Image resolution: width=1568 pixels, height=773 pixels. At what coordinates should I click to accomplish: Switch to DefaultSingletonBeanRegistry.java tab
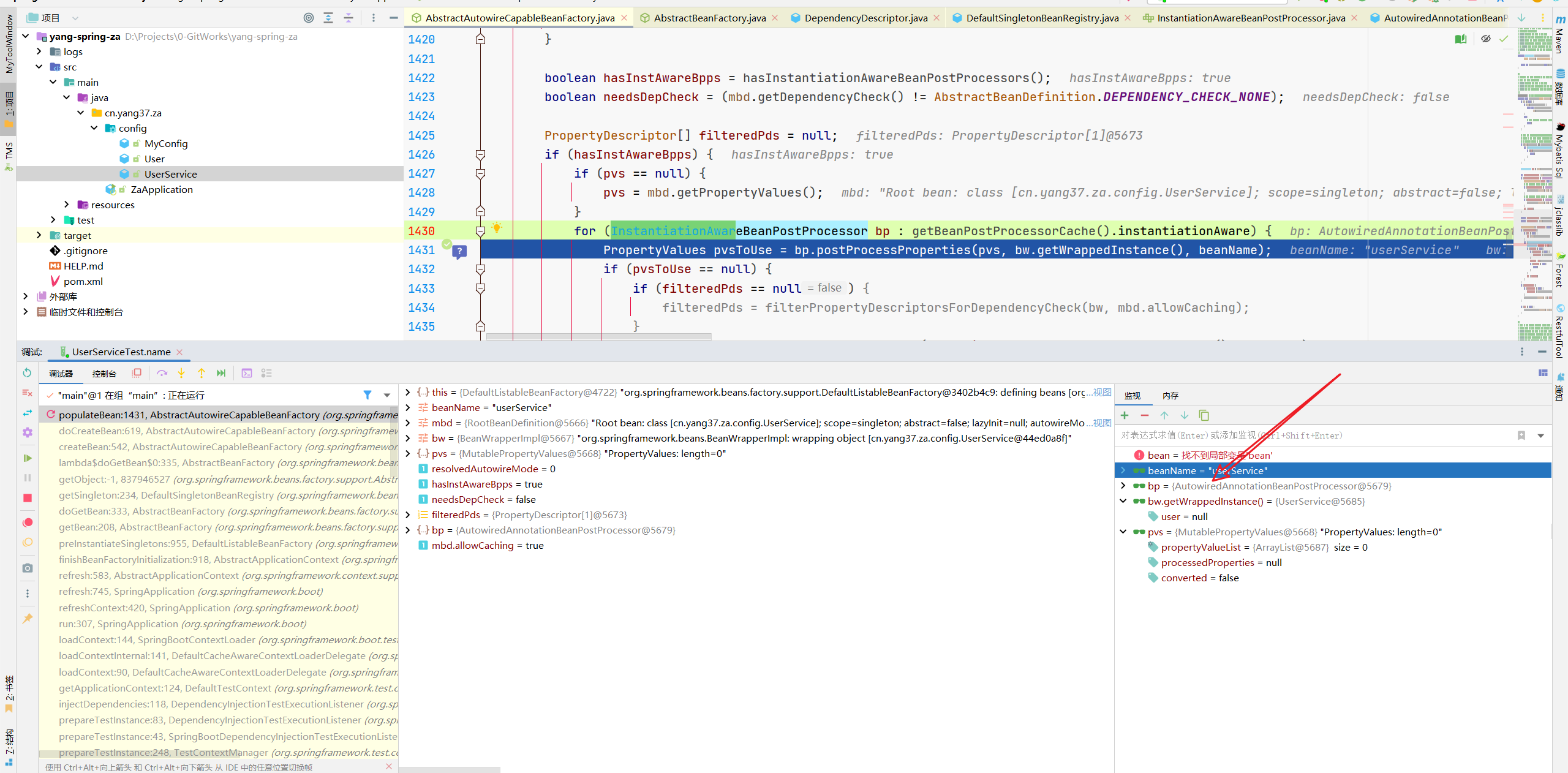click(x=1042, y=18)
